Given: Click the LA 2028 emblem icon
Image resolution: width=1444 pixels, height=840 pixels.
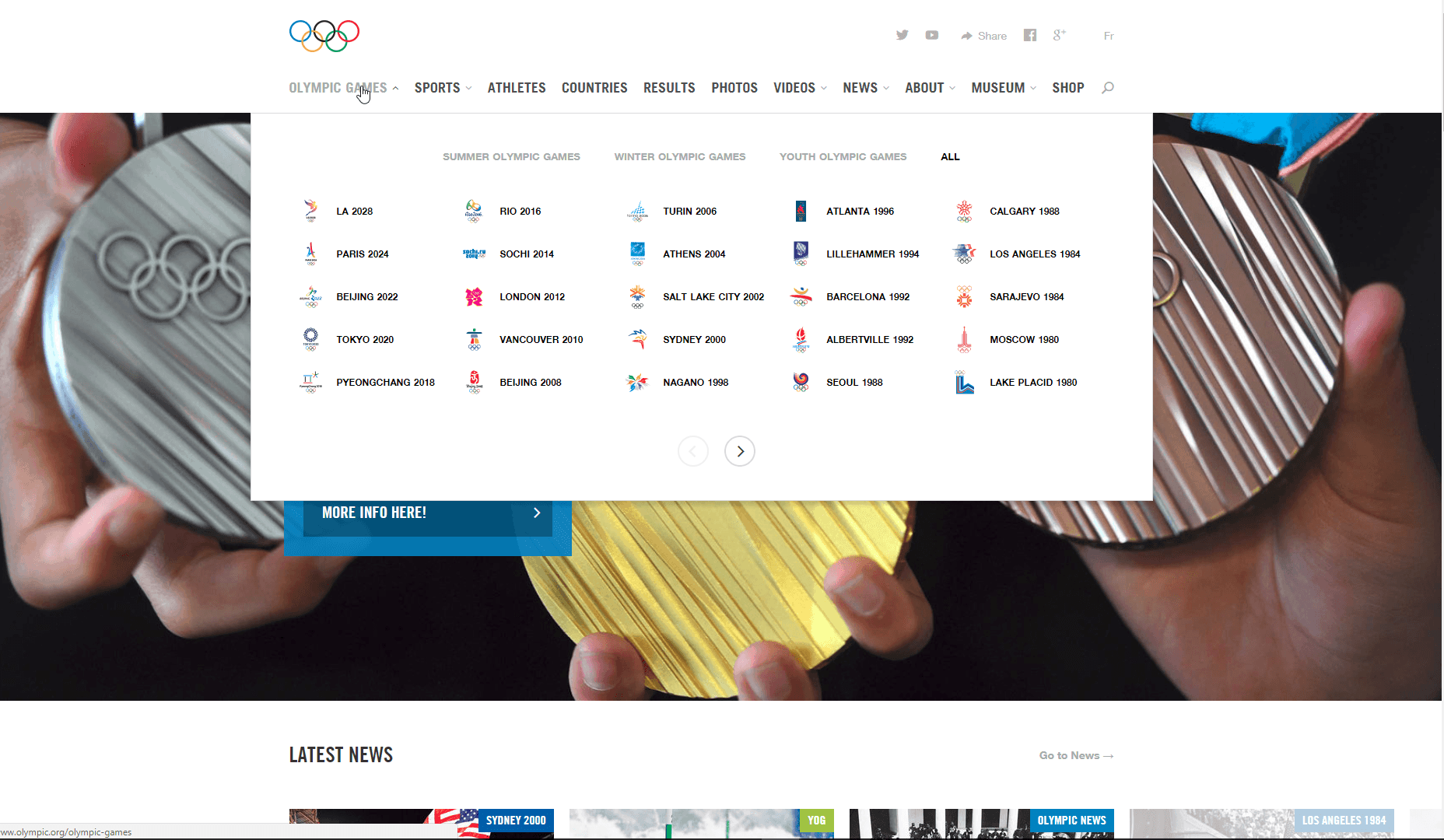Looking at the screenshot, I should pyautogui.click(x=311, y=211).
